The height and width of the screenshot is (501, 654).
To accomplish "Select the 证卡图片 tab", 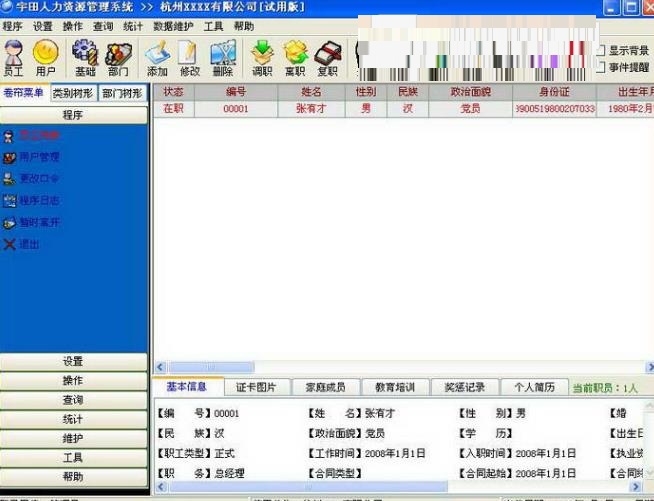I will [x=256, y=387].
